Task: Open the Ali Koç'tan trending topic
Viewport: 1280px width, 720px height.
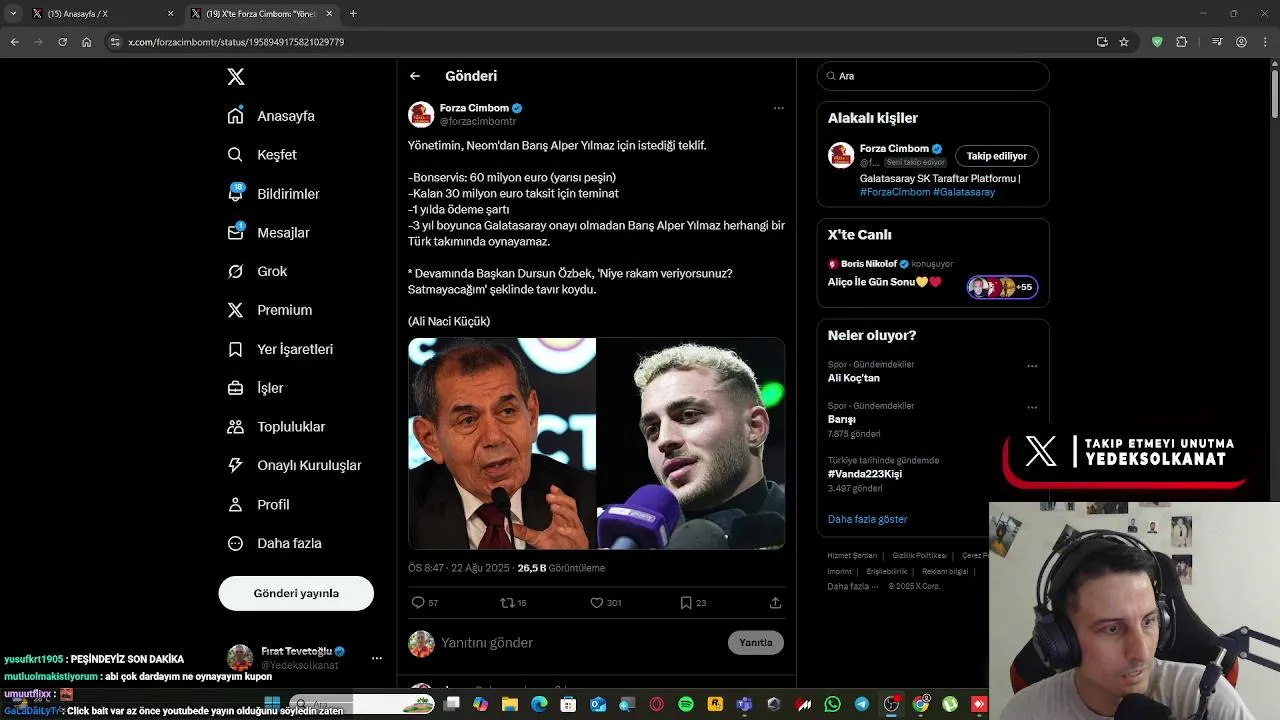Action: tap(854, 378)
